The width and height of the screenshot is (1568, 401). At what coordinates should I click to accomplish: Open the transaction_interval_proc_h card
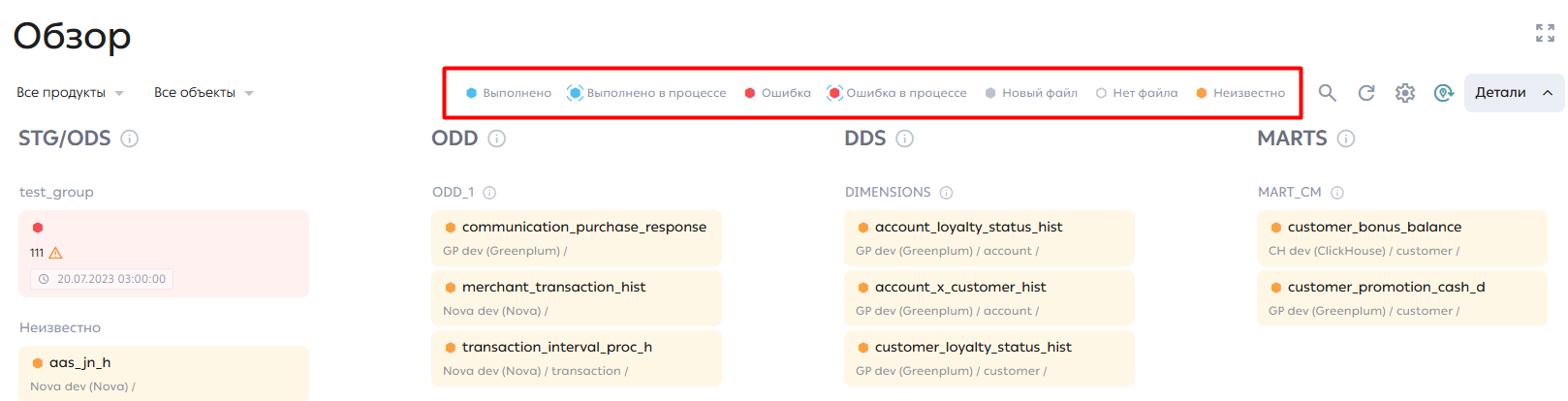tap(577, 358)
